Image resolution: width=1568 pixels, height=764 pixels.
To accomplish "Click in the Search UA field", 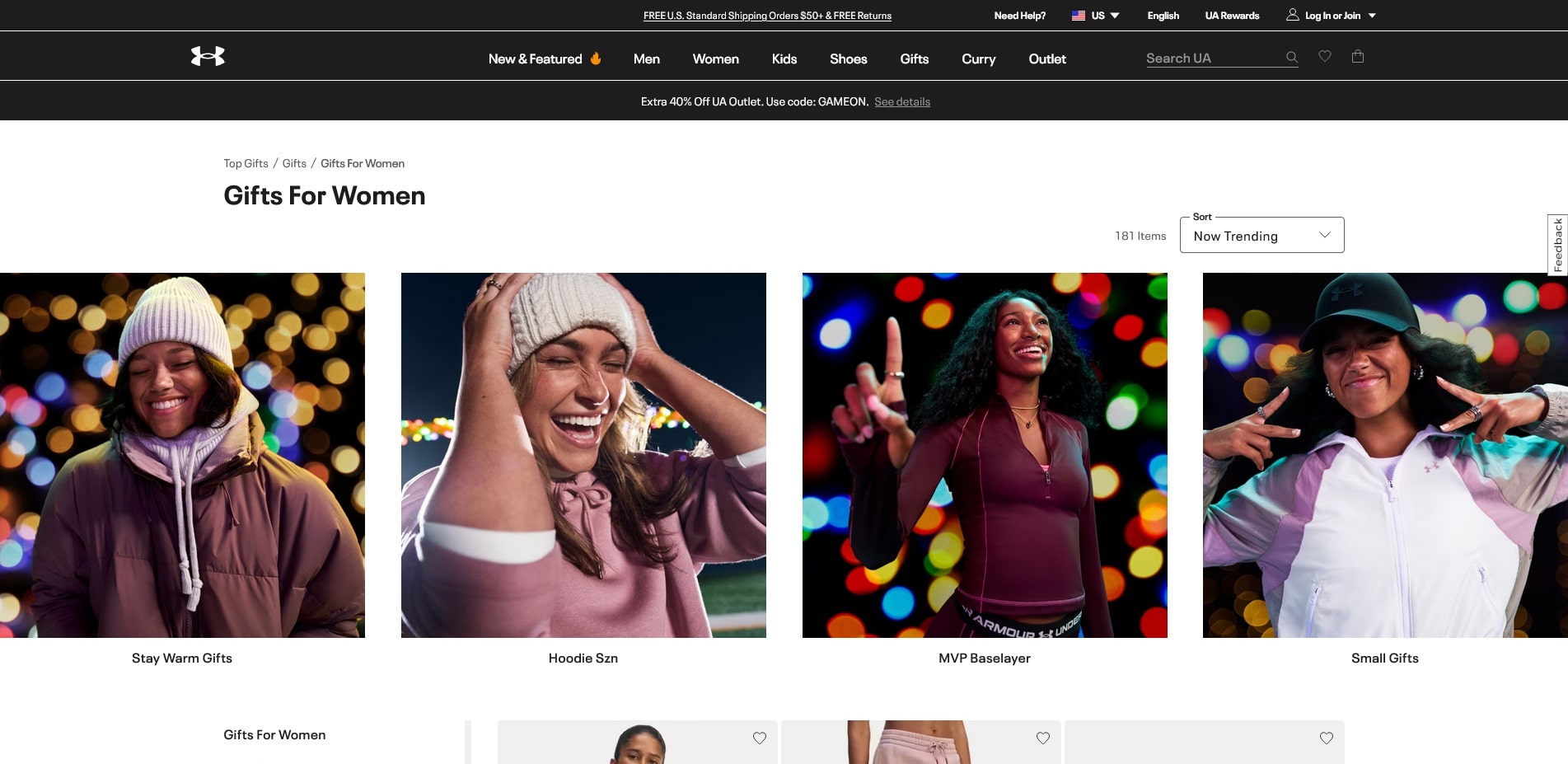I will click(1211, 59).
